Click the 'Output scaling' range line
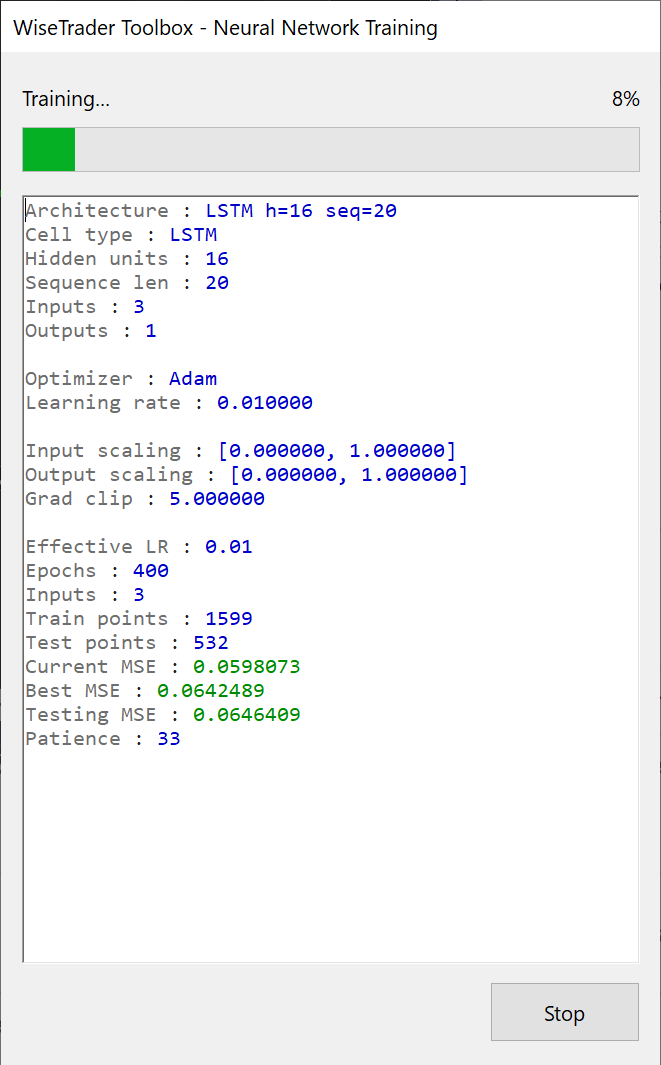The image size is (661, 1065). [247, 475]
